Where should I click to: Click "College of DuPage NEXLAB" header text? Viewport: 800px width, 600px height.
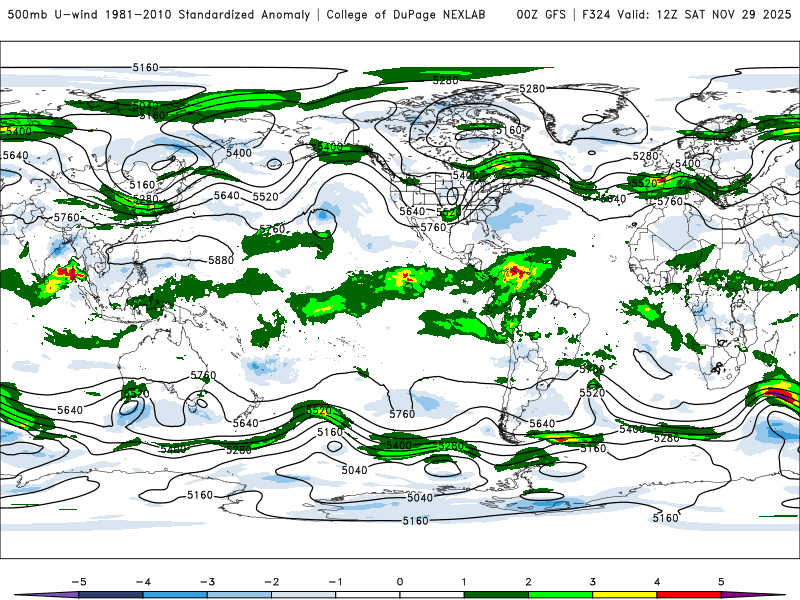click(406, 14)
